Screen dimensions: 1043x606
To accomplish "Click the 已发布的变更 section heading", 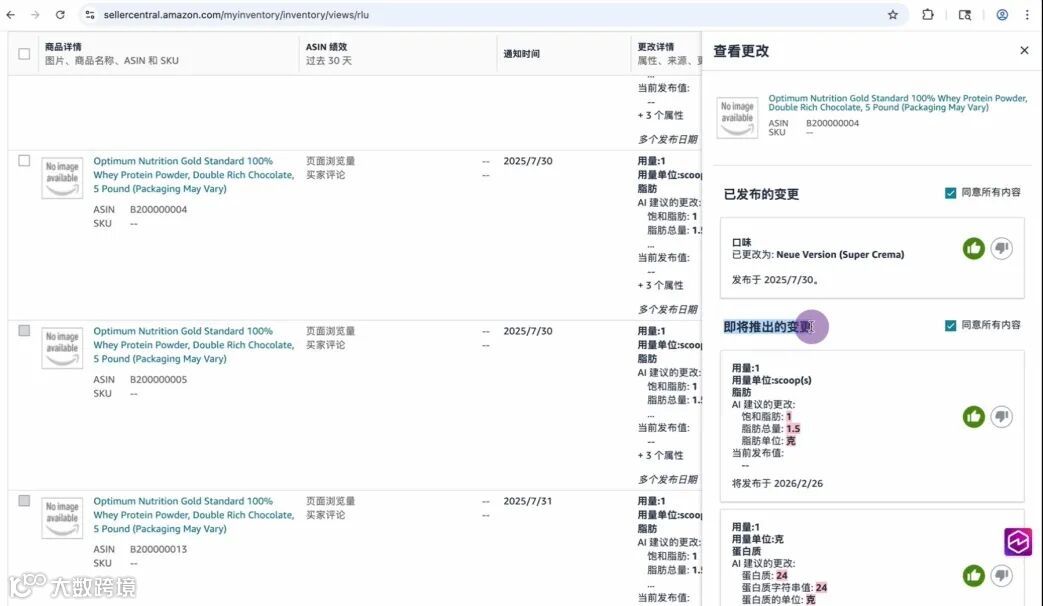I will (x=761, y=194).
